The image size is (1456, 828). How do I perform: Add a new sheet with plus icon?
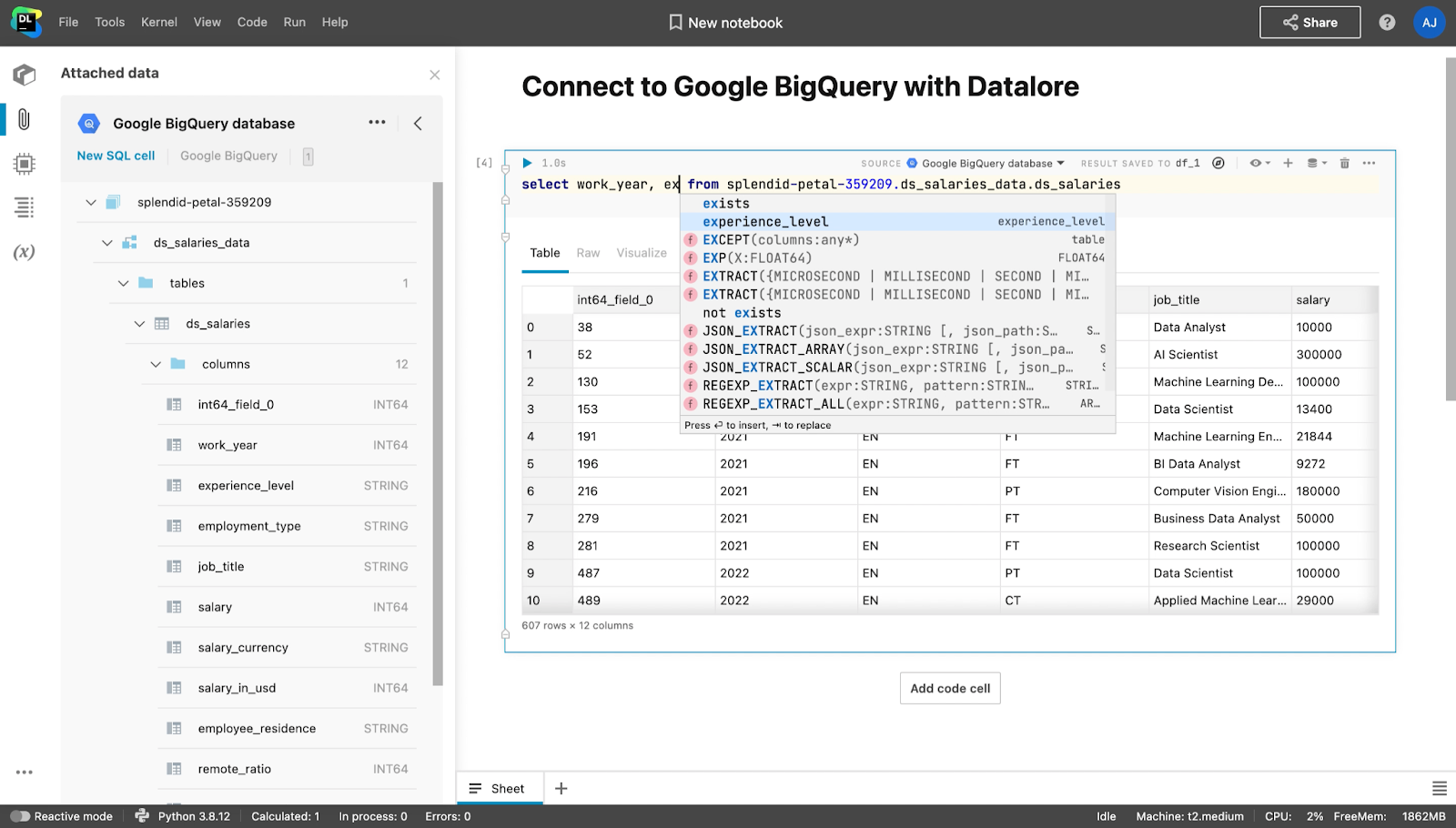coord(561,788)
